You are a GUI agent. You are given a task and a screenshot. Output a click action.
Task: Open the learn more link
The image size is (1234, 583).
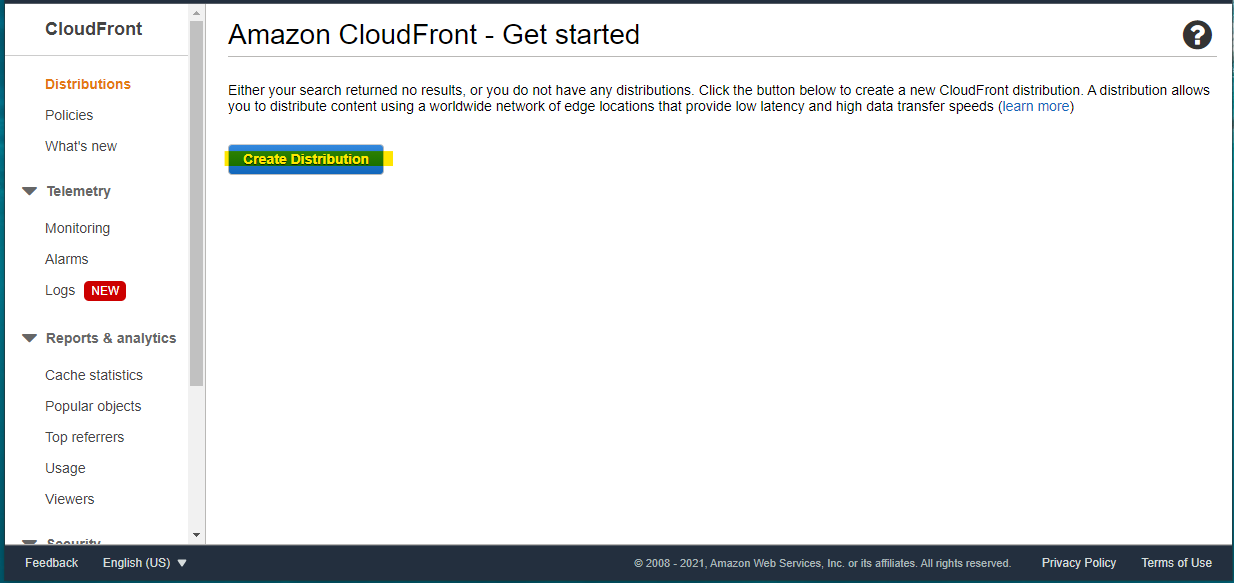pos(1035,106)
